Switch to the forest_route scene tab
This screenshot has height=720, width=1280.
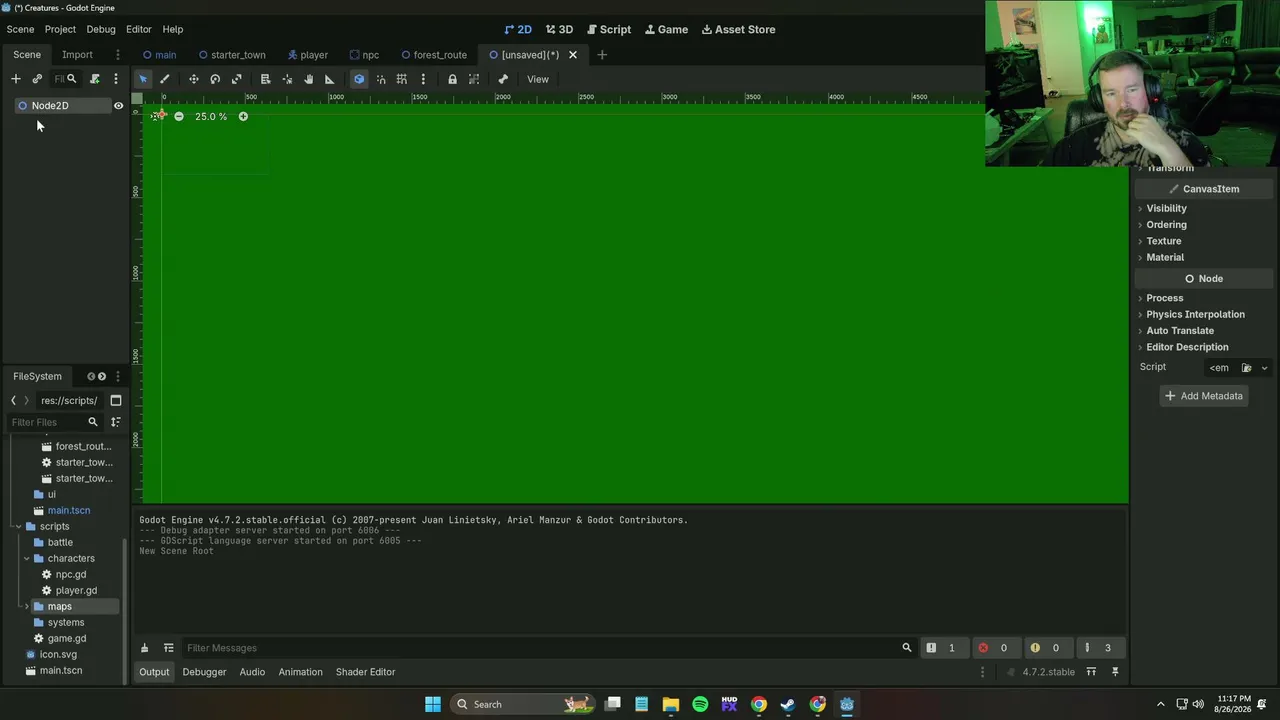tap(434, 55)
